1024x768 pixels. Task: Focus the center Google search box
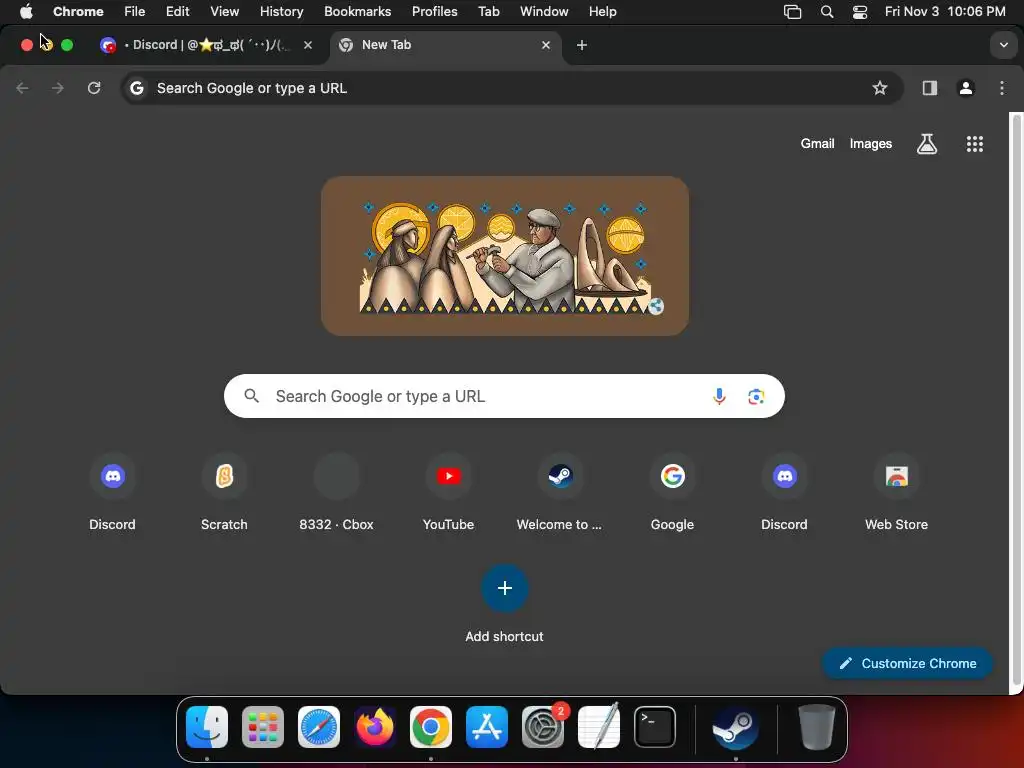(x=504, y=396)
